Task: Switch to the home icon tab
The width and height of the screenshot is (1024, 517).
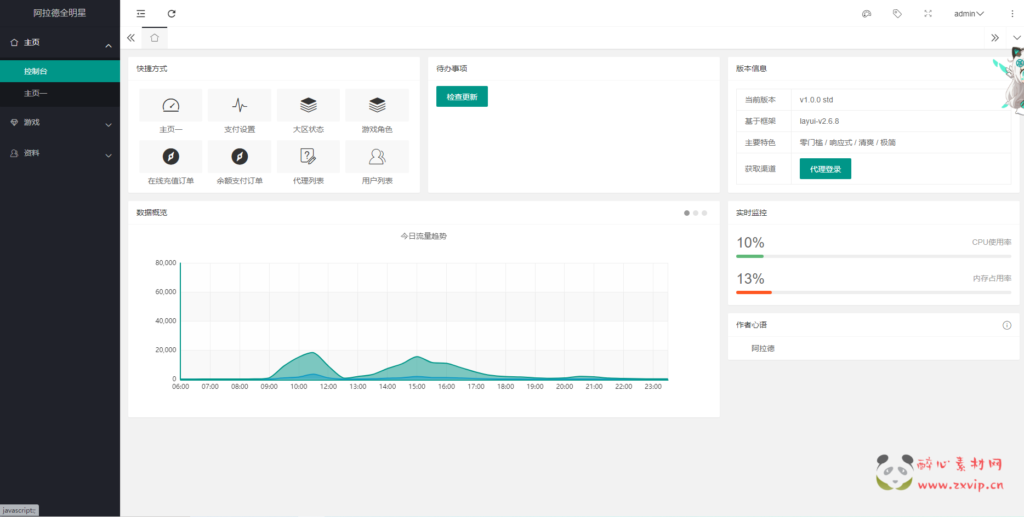Action: 154,37
